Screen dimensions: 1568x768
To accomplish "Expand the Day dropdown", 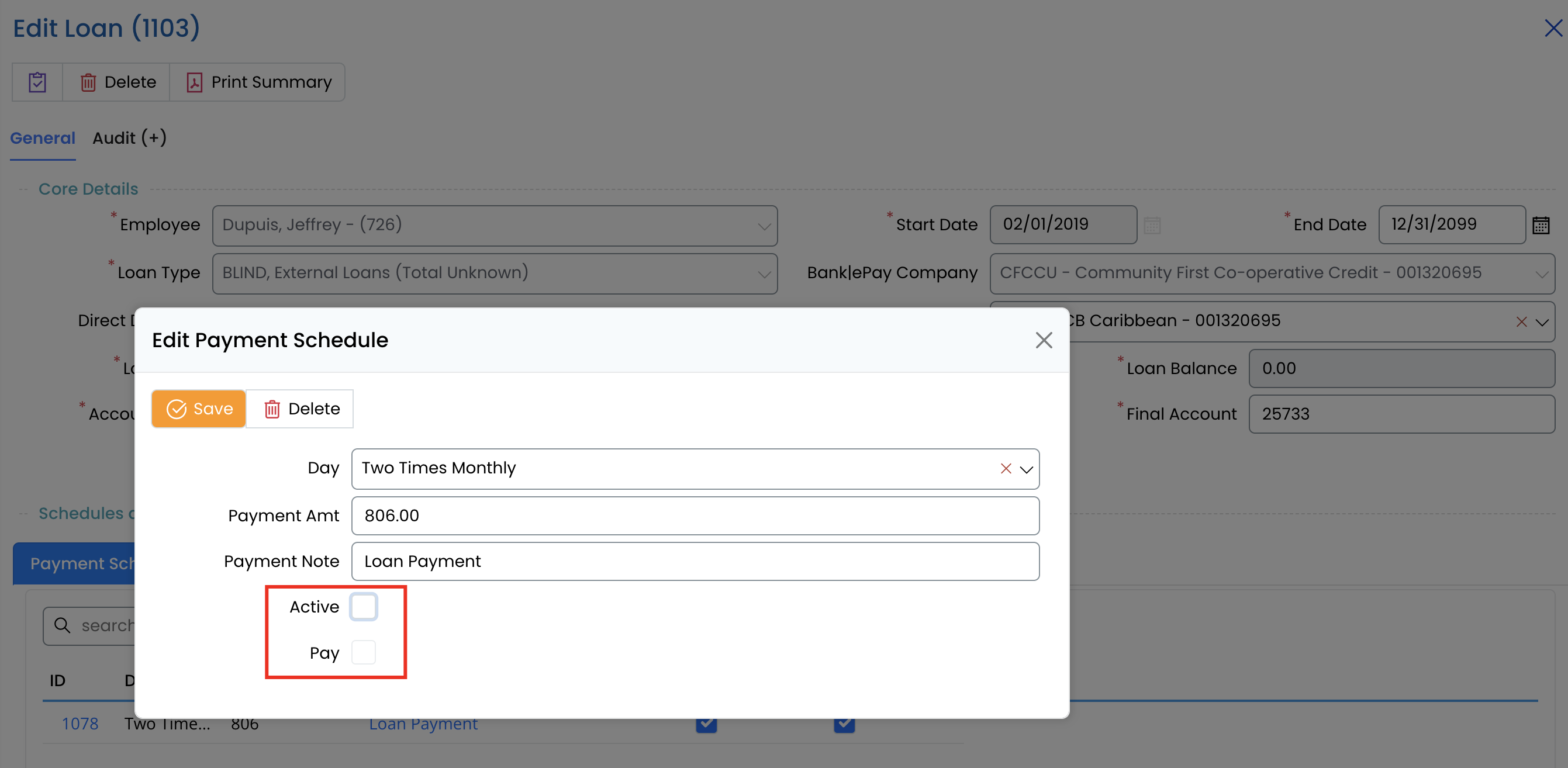I will coord(1026,469).
